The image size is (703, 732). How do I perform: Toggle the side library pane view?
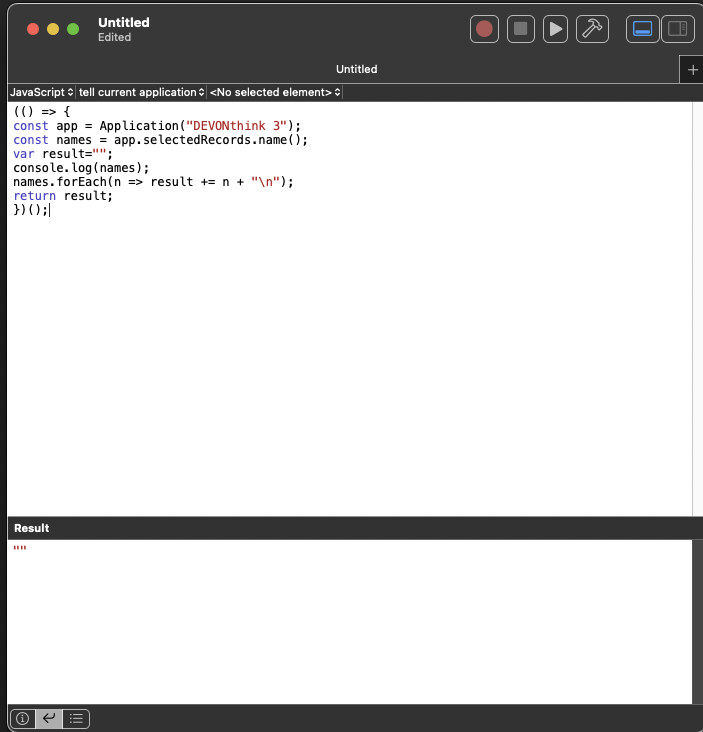(677, 29)
